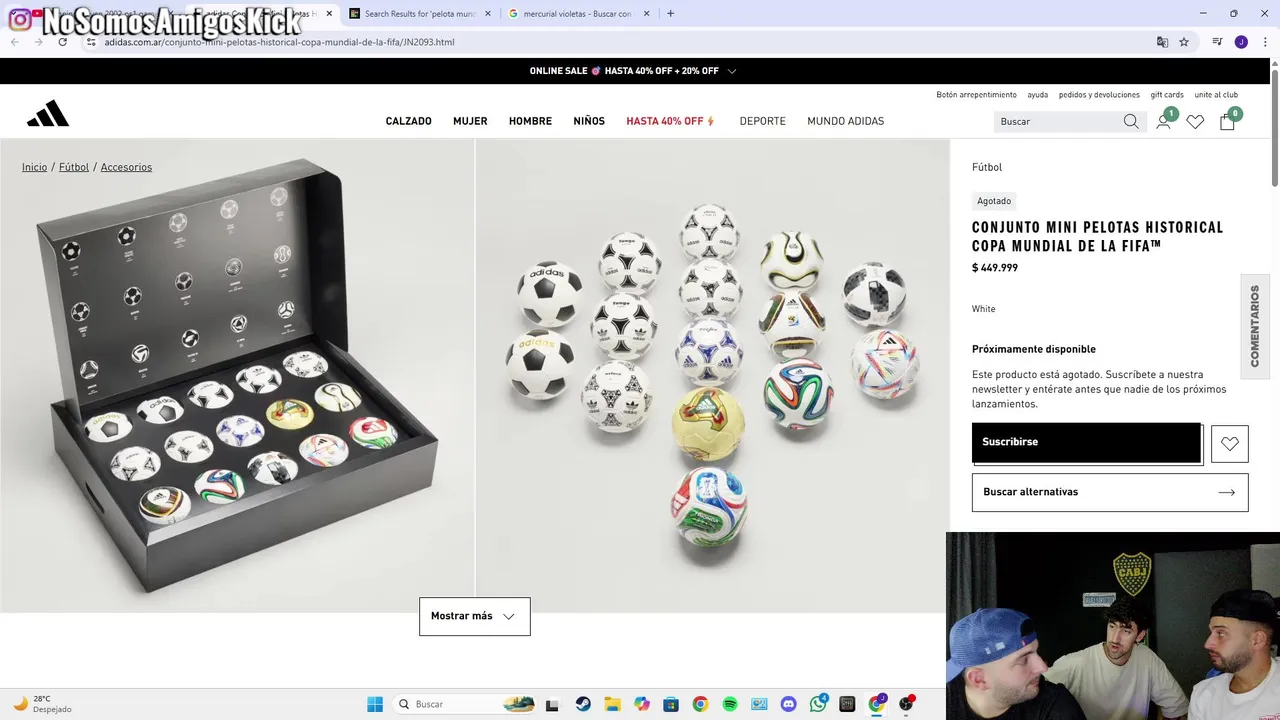Open the wishlist heart icon in header
1280x720 pixels.
(1195, 121)
